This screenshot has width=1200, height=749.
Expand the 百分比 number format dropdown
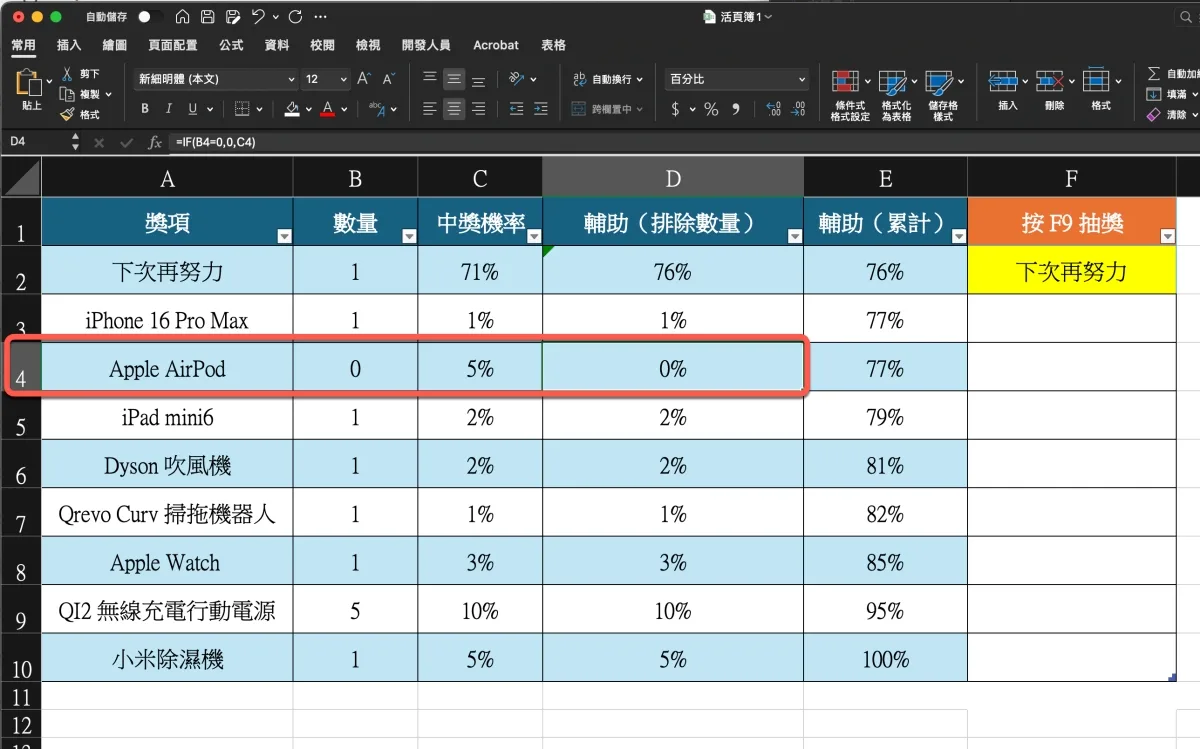point(802,79)
